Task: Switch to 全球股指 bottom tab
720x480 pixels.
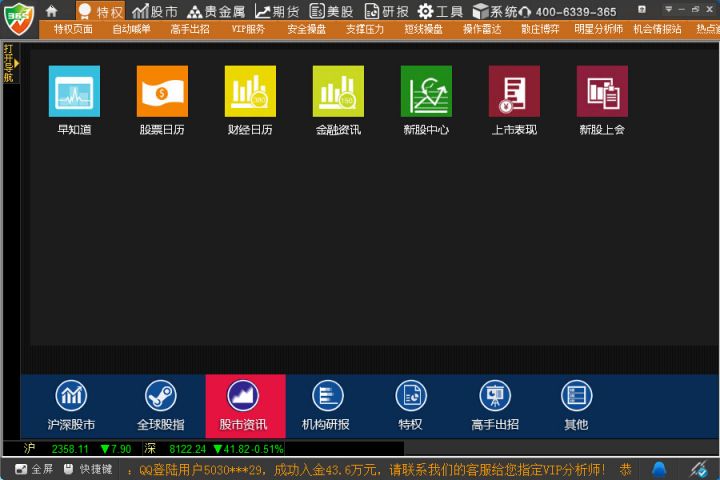Action: [160, 406]
